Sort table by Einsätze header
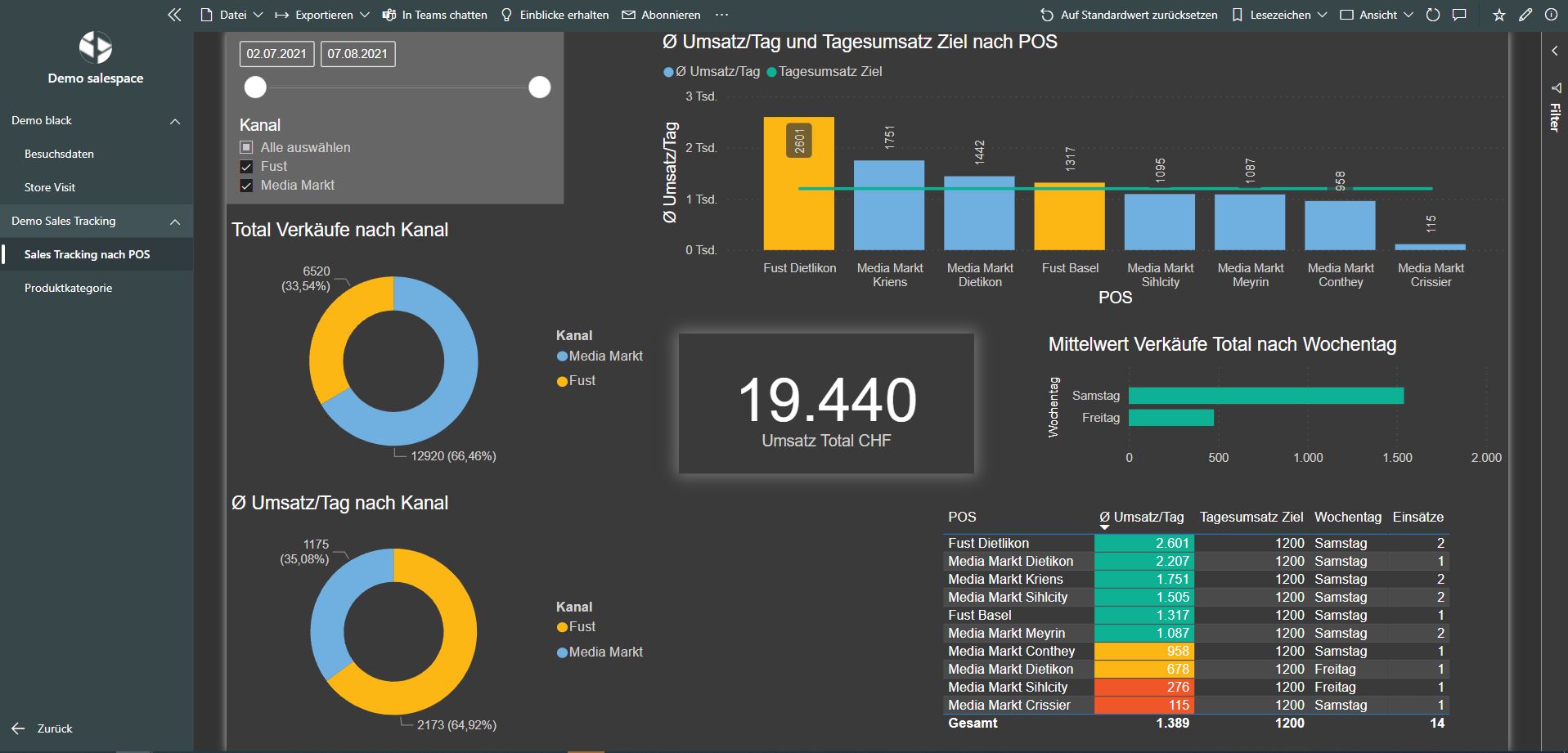The image size is (1568, 753). click(1418, 517)
